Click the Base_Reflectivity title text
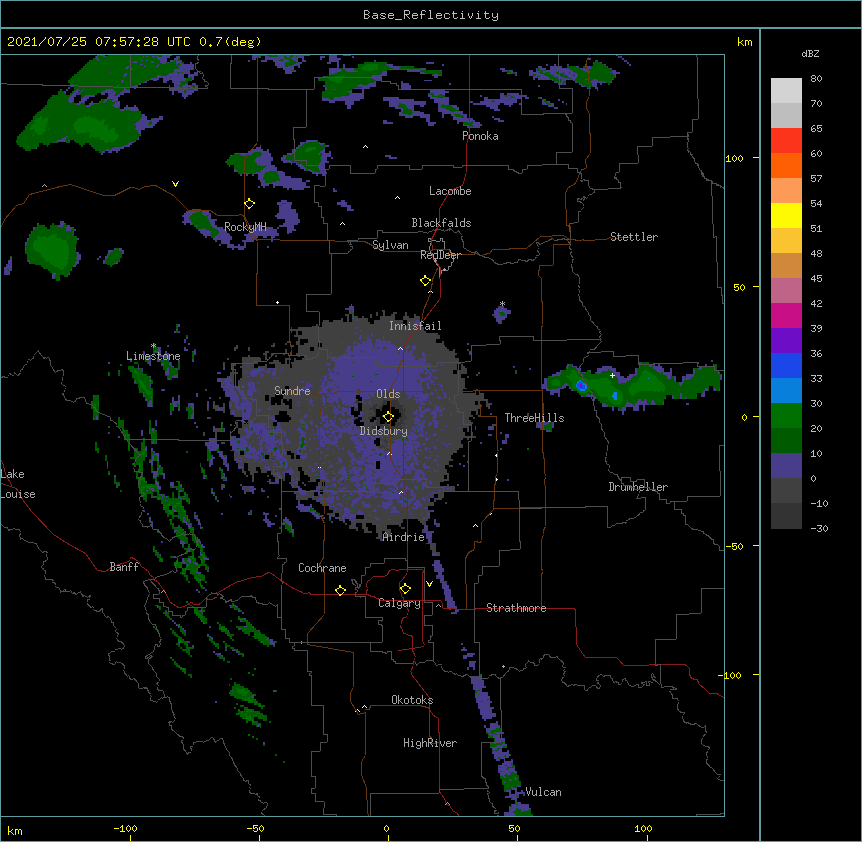Viewport: 862px width, 842px height. (x=431, y=15)
